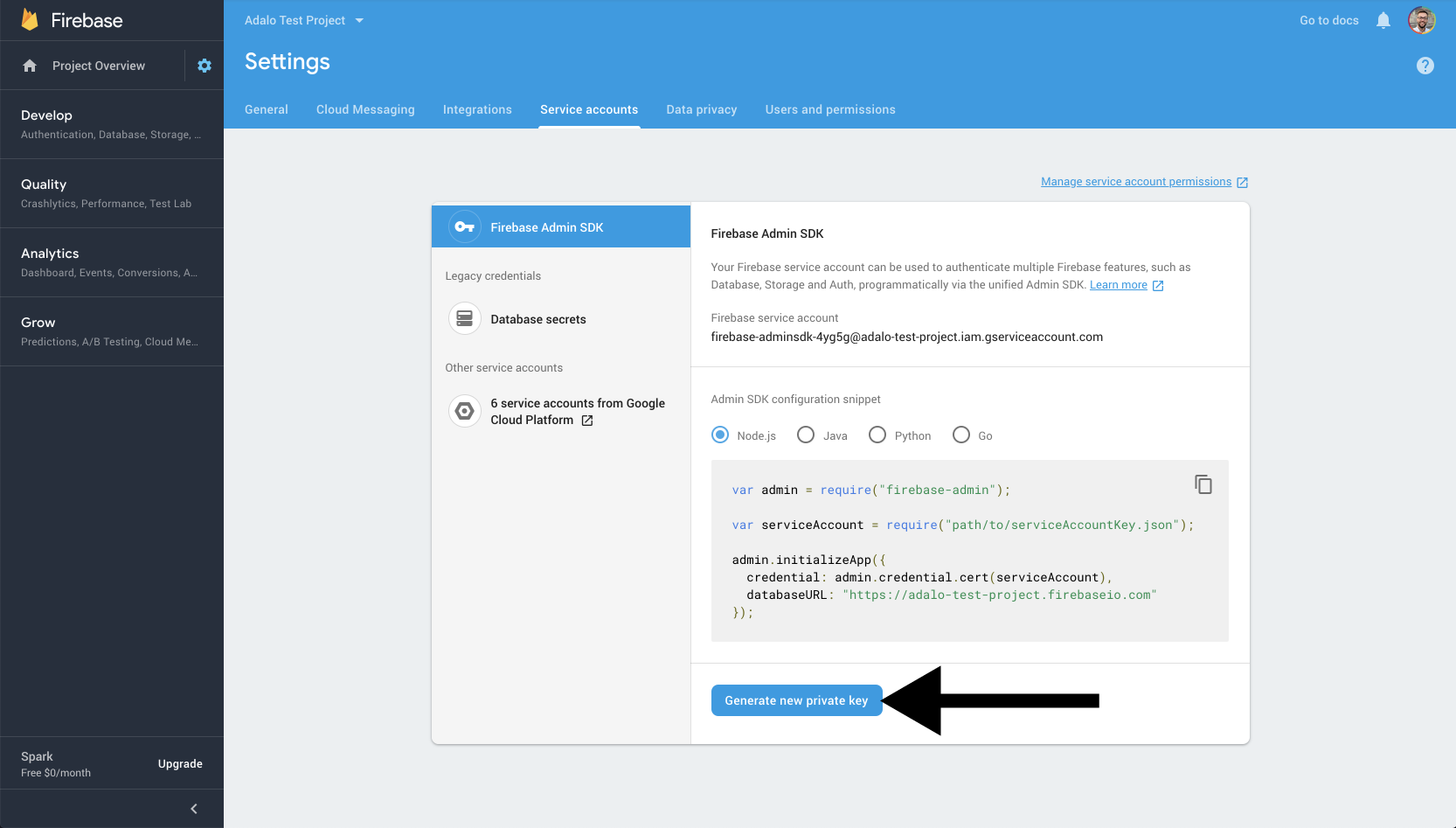This screenshot has height=828, width=1456.
Task: Open 6 service accounts from Google Cloud Platform
Action: point(578,411)
